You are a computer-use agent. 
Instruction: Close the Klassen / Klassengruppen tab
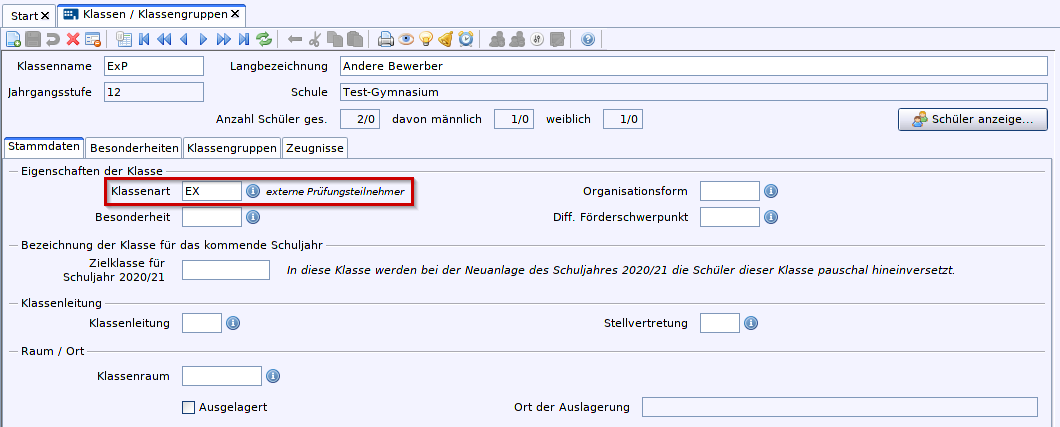[235, 14]
